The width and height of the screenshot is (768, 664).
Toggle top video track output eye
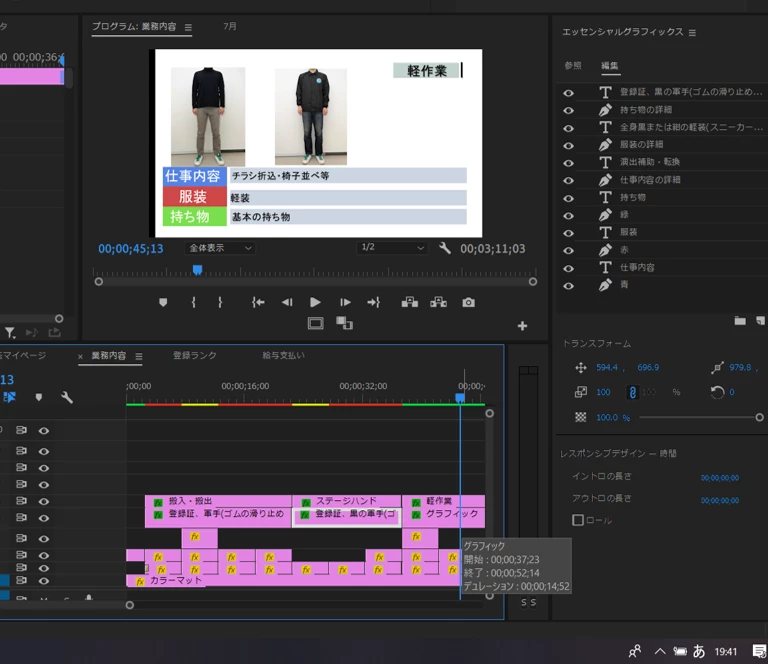pyautogui.click(x=44, y=430)
